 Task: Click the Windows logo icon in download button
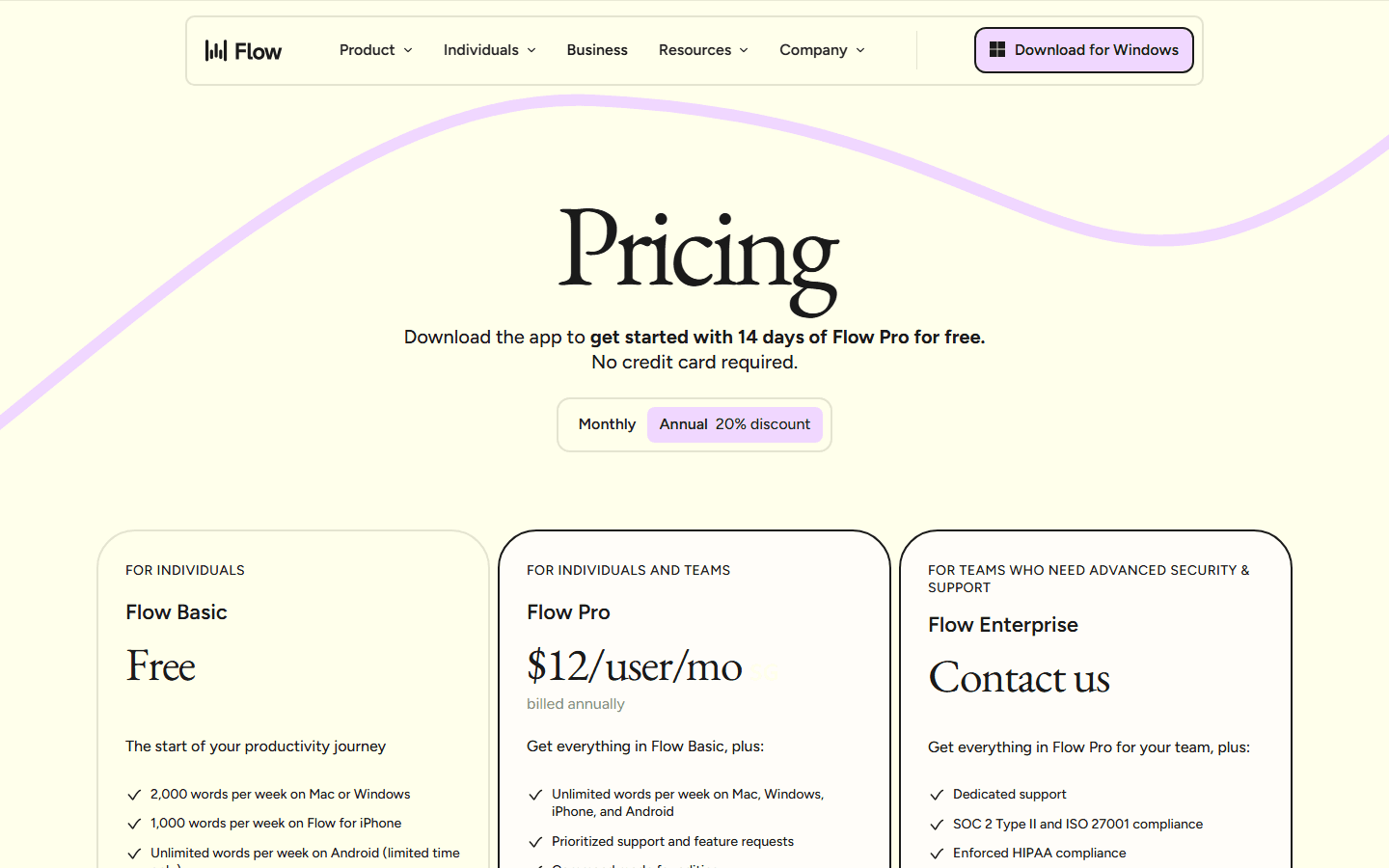(997, 49)
